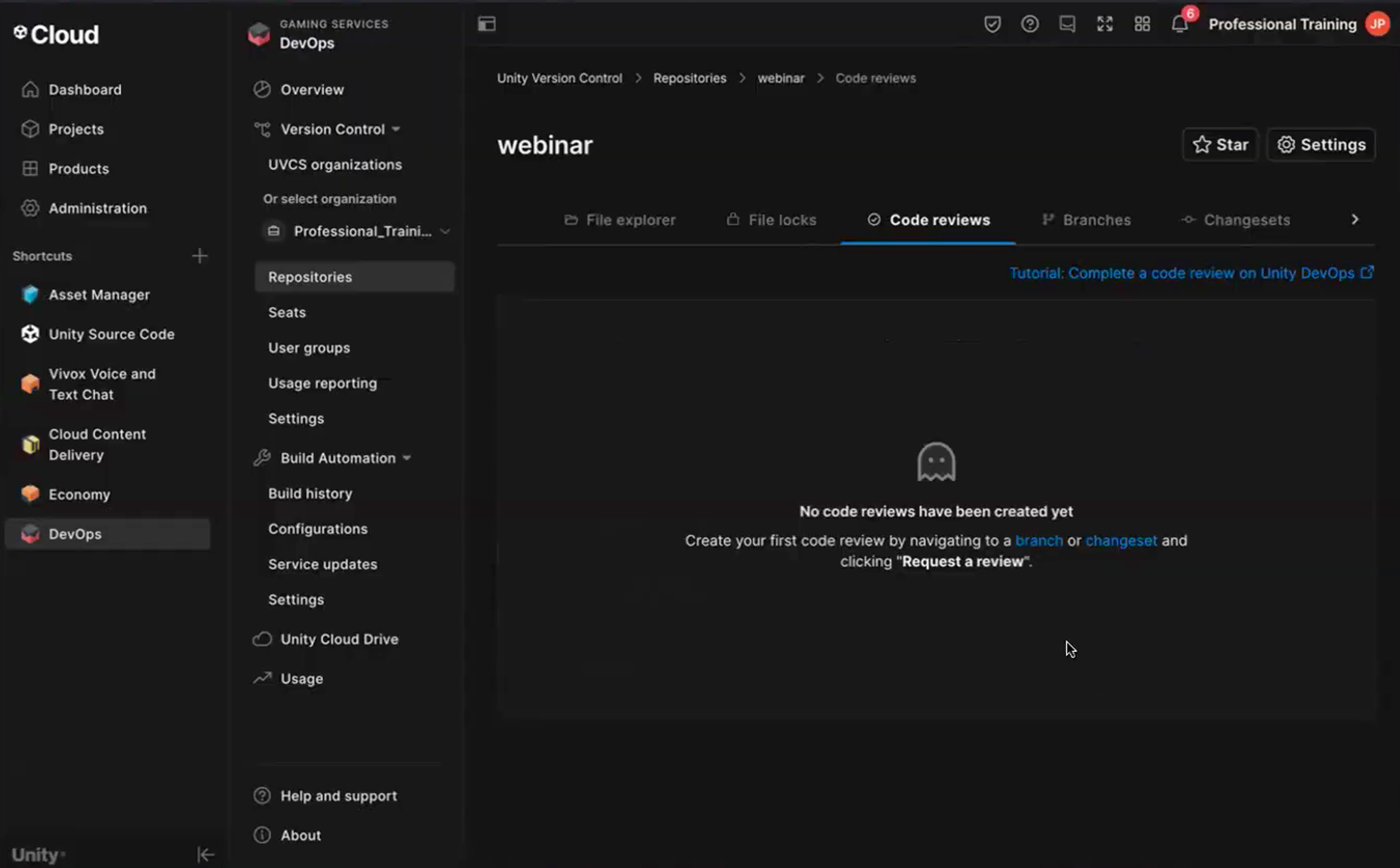
Task: Show more tabs with right chevron
Action: click(x=1355, y=220)
